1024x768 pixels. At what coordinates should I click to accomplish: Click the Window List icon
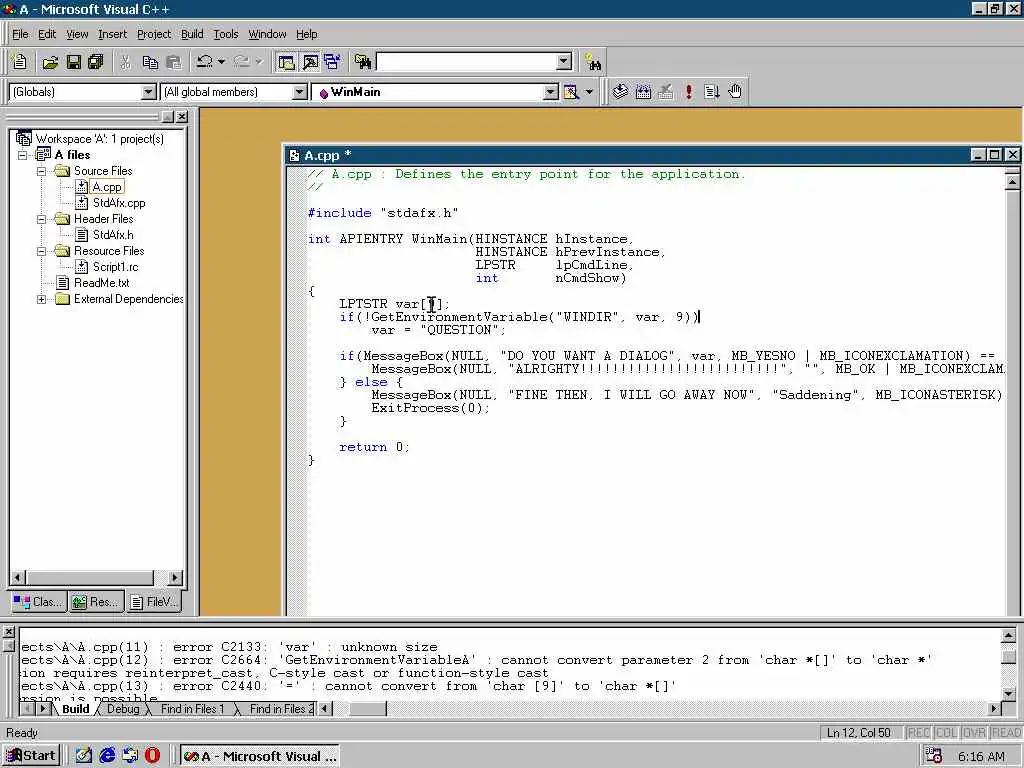[x=332, y=62]
